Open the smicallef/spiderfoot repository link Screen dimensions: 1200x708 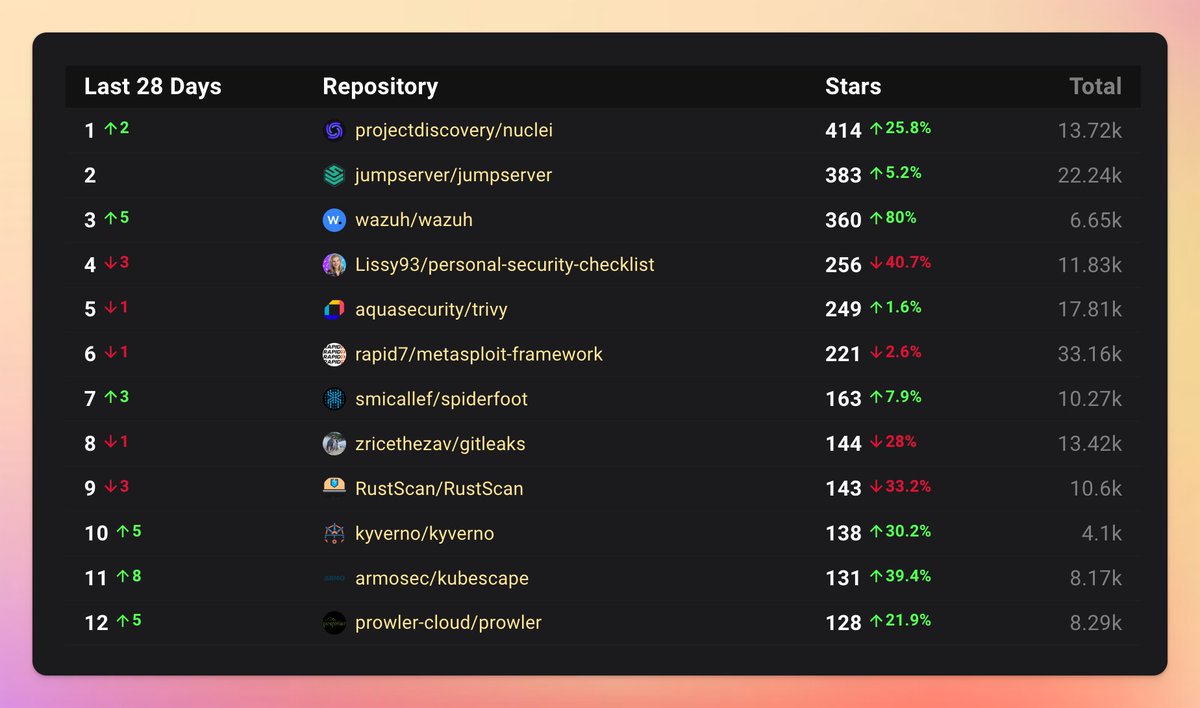[x=441, y=399]
